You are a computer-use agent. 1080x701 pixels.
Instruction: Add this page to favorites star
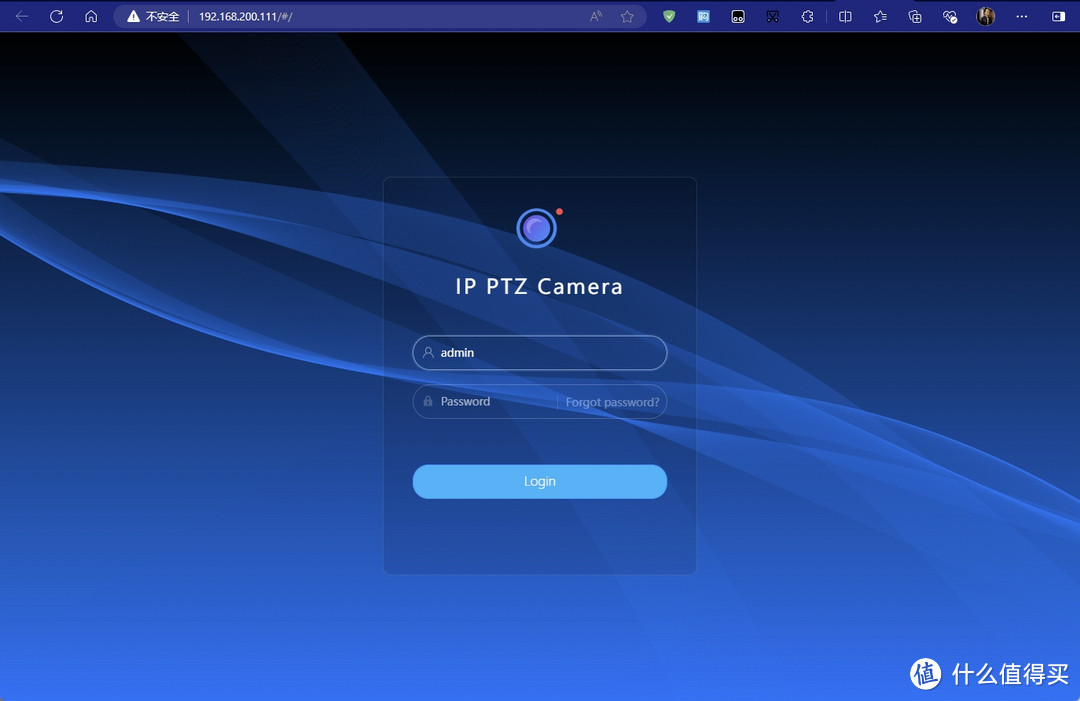pos(627,16)
